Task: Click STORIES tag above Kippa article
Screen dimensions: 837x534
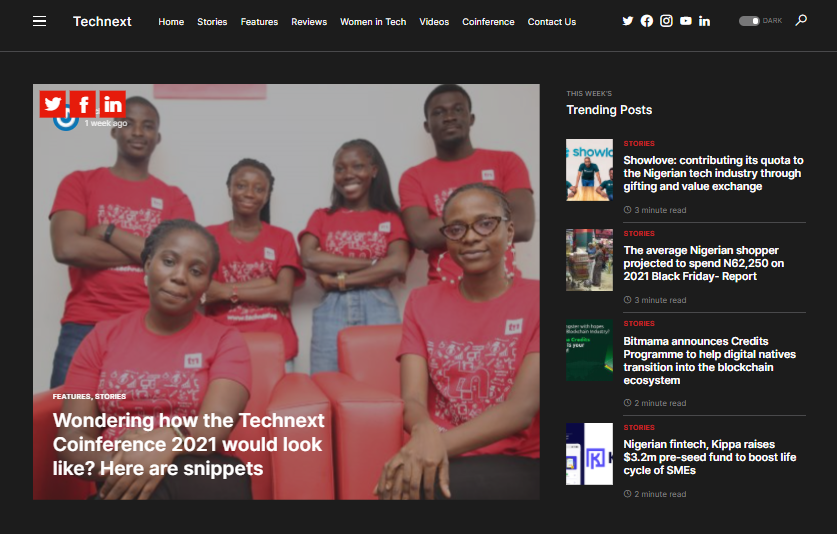Action: click(x=639, y=427)
